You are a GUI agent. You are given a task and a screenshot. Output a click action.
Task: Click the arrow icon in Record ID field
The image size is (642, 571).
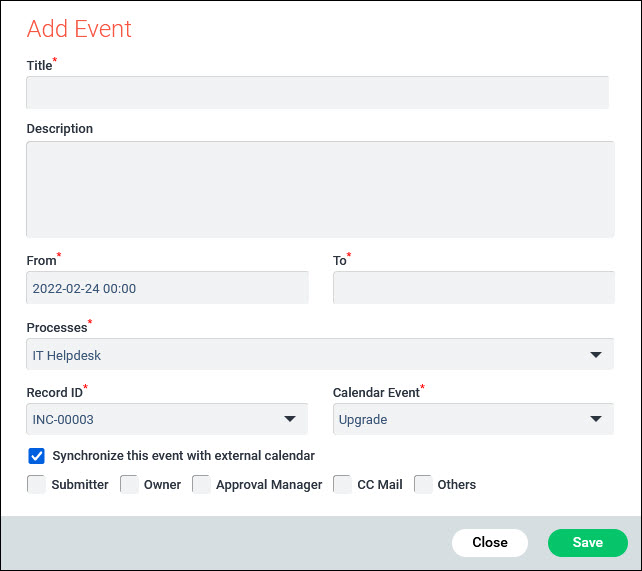coord(290,420)
